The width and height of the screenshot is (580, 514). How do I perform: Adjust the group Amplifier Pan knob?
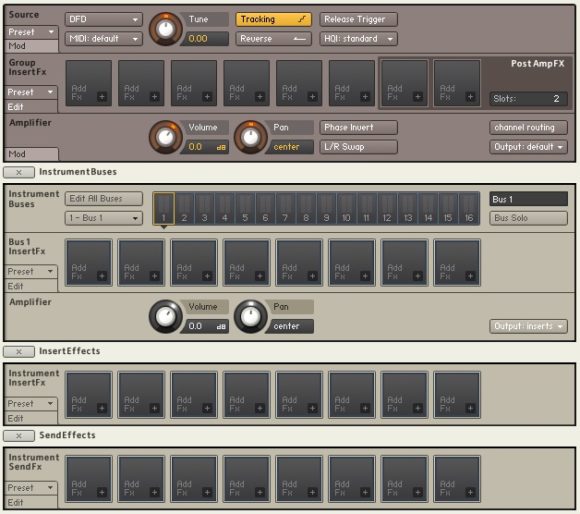pos(251,137)
